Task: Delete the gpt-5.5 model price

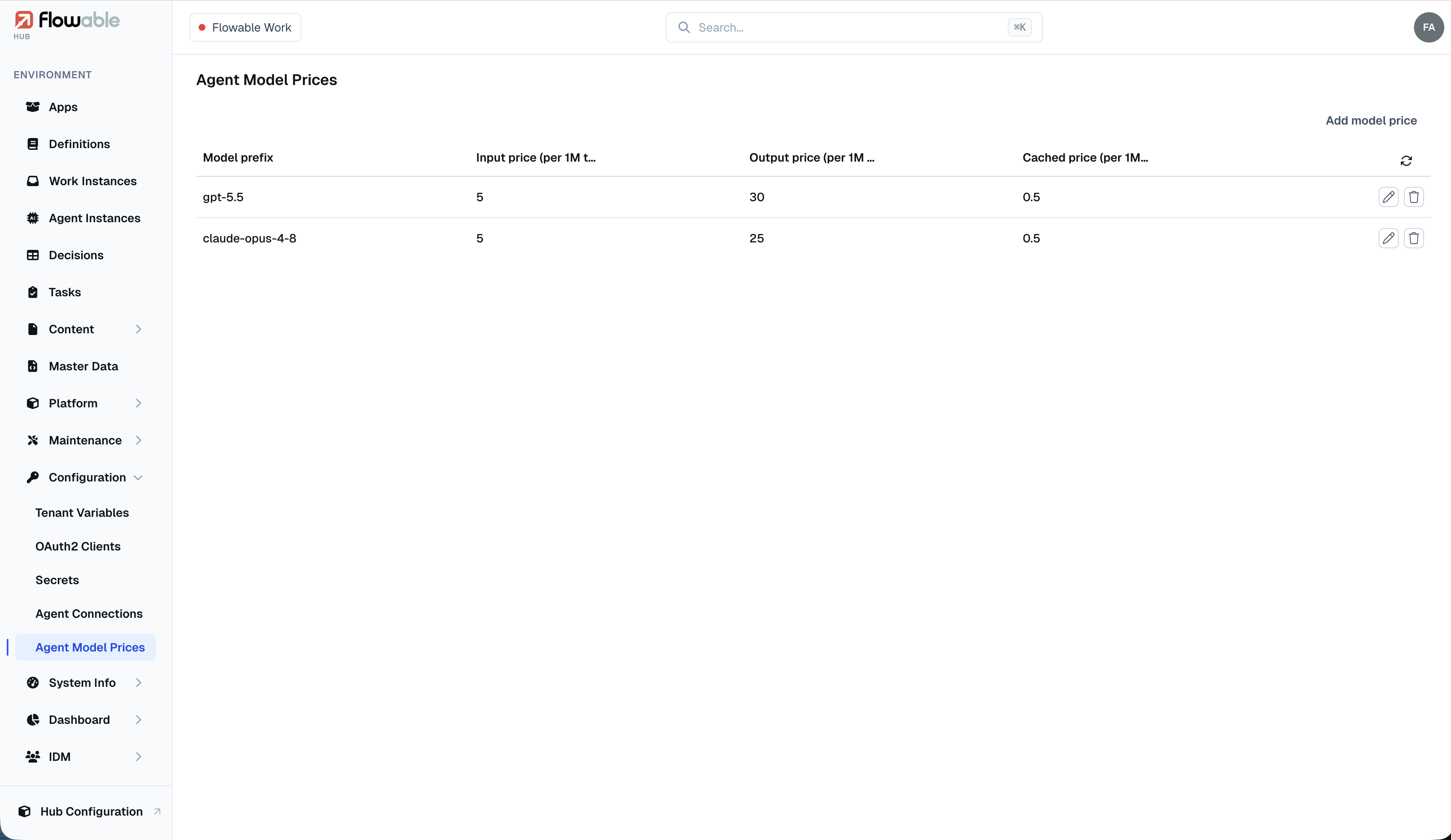Action: click(x=1414, y=197)
